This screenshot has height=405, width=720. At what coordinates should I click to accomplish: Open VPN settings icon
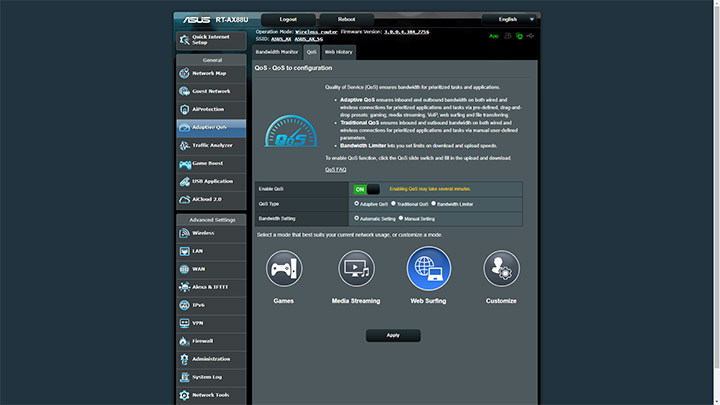[x=185, y=323]
